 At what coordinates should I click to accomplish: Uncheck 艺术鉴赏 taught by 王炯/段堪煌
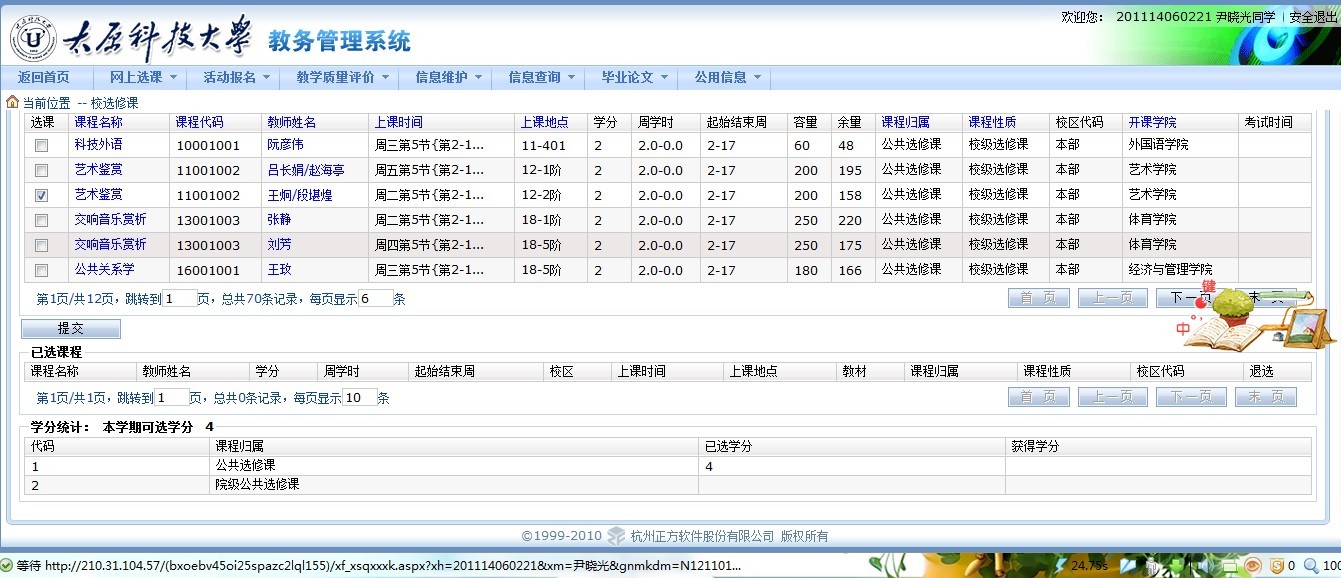coord(41,195)
